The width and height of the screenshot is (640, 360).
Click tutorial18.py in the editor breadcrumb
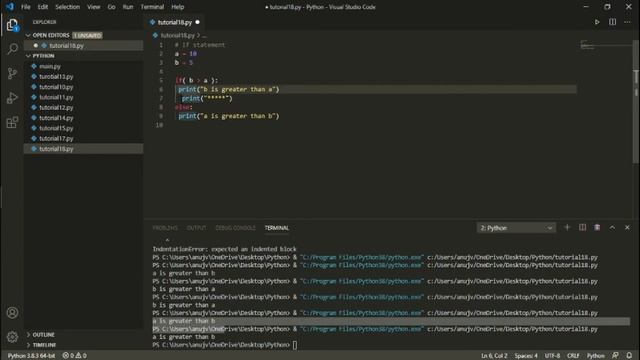(178, 36)
